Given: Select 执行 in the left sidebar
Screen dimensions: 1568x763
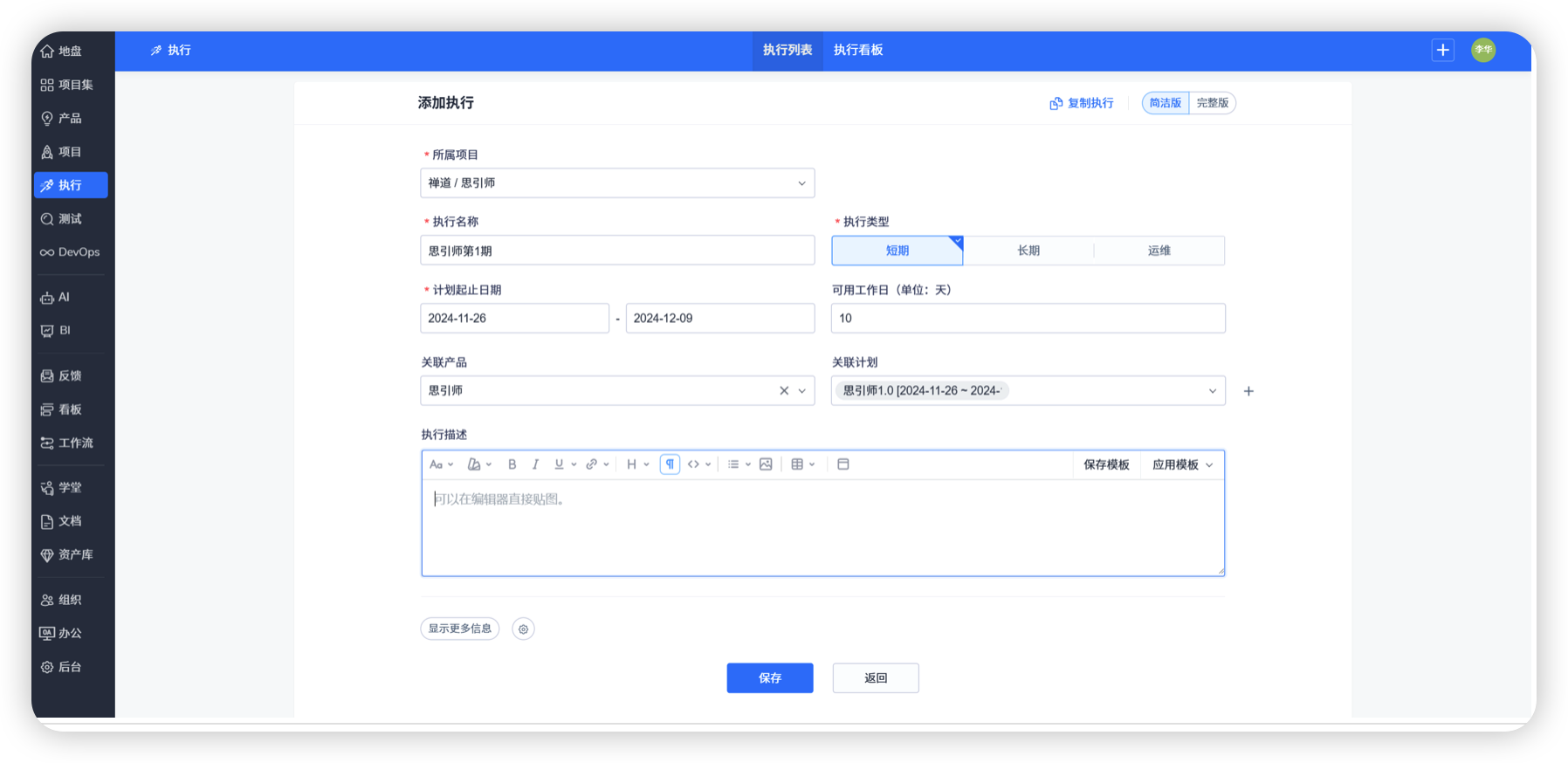Looking at the screenshot, I should pos(71,185).
